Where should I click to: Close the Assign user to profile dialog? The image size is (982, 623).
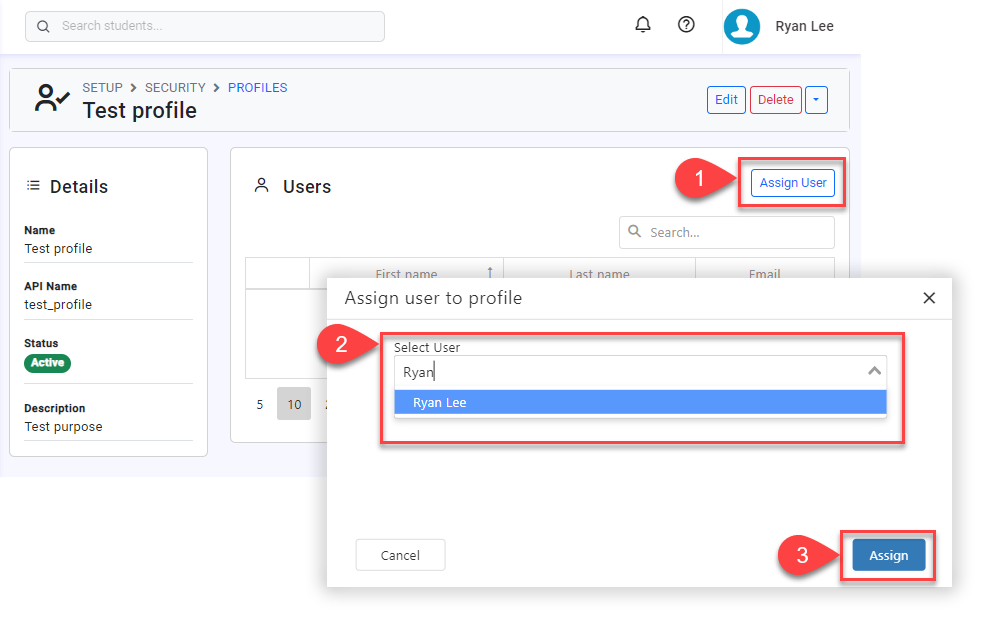929,298
